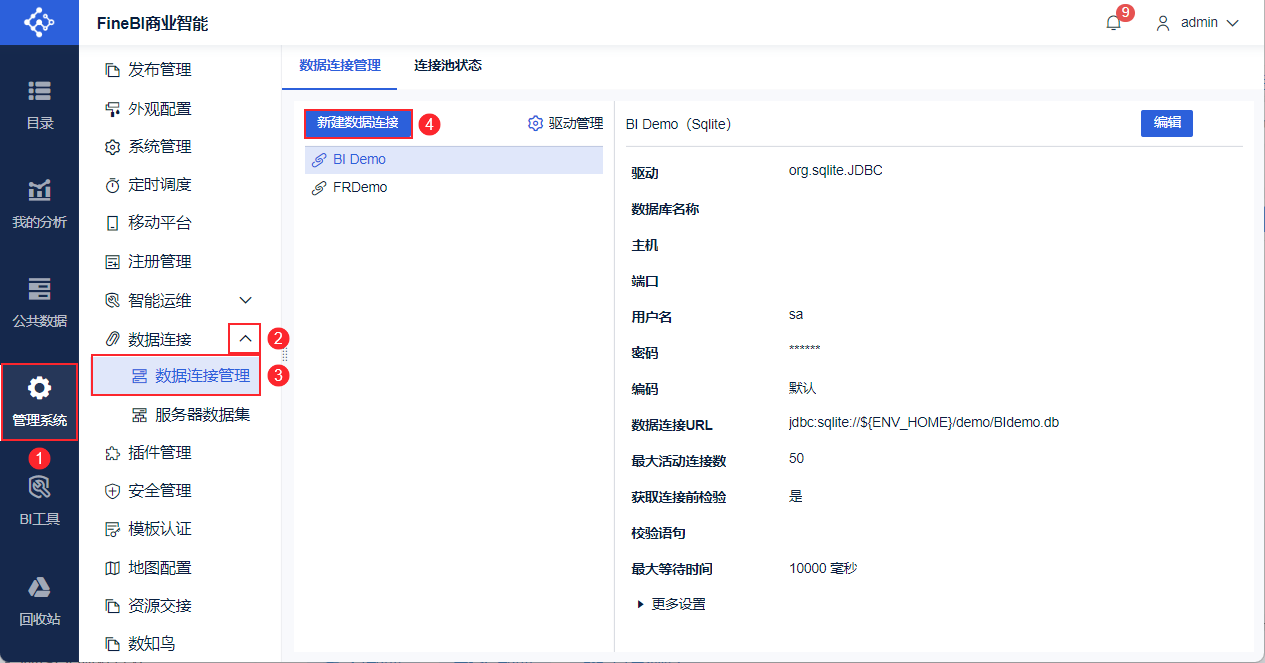Click the BI Demo link icon
Viewport: 1265px width, 663px height.
(319, 160)
